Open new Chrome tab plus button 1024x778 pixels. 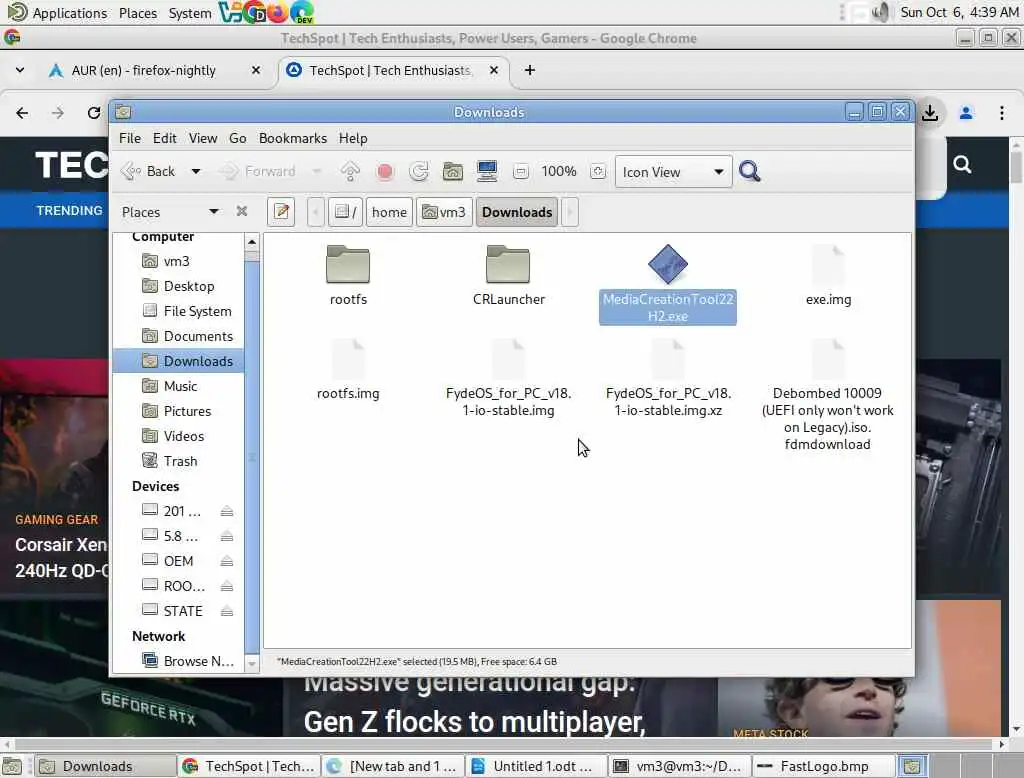point(530,70)
